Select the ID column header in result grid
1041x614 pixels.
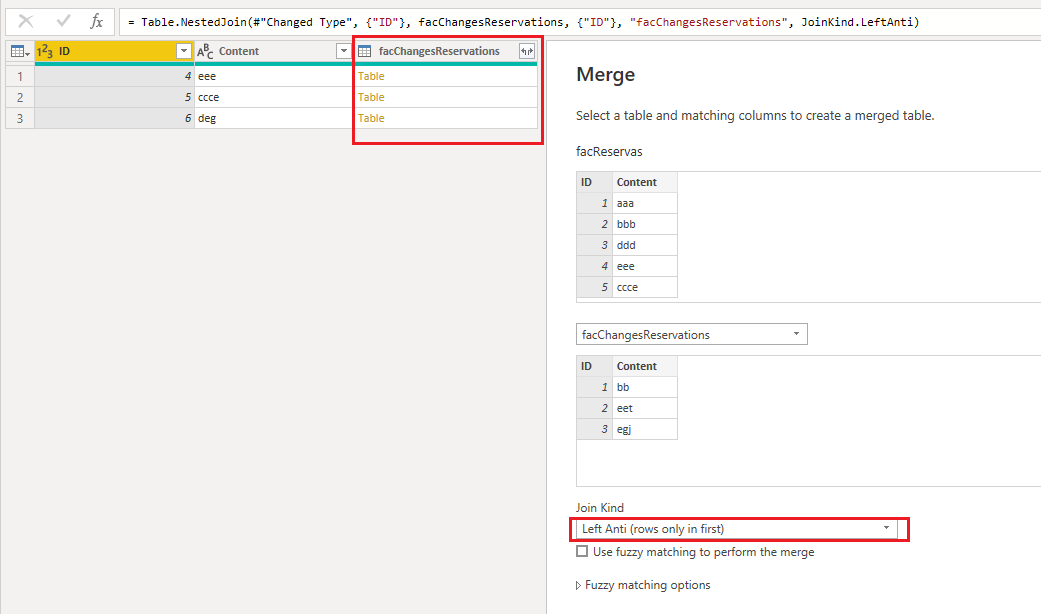pyautogui.click(x=114, y=51)
